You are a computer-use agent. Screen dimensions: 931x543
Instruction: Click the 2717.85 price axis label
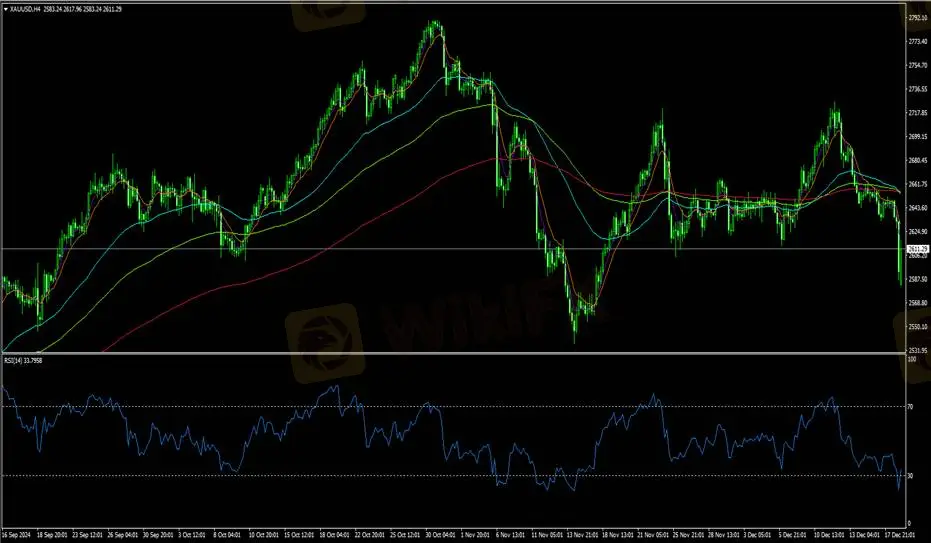(918, 113)
